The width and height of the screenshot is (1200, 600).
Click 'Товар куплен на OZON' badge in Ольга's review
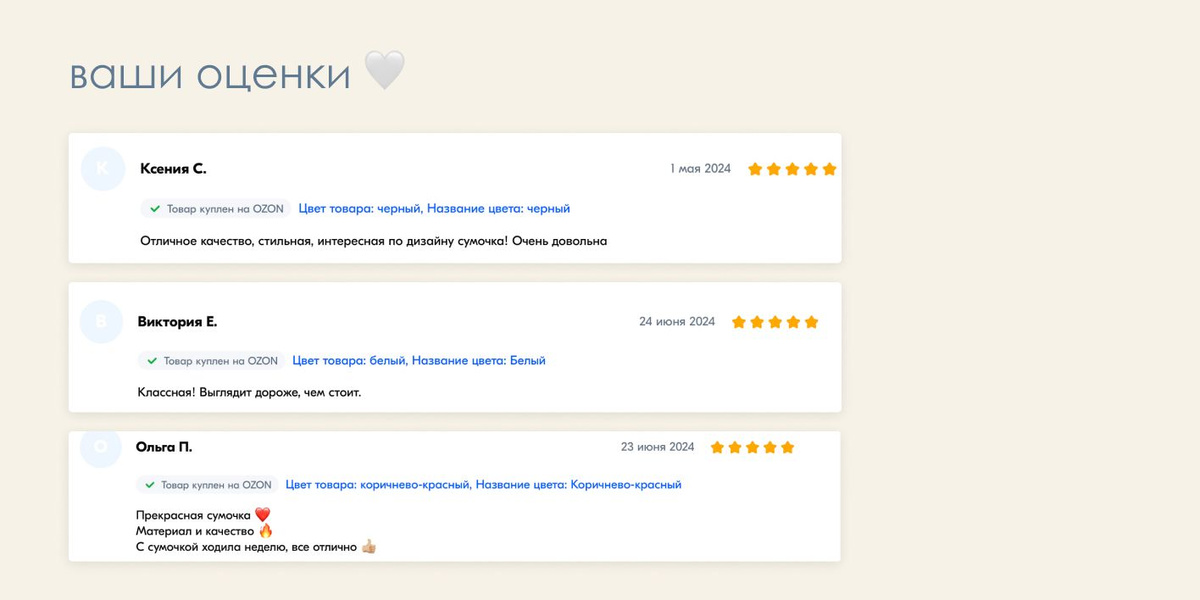[208, 484]
